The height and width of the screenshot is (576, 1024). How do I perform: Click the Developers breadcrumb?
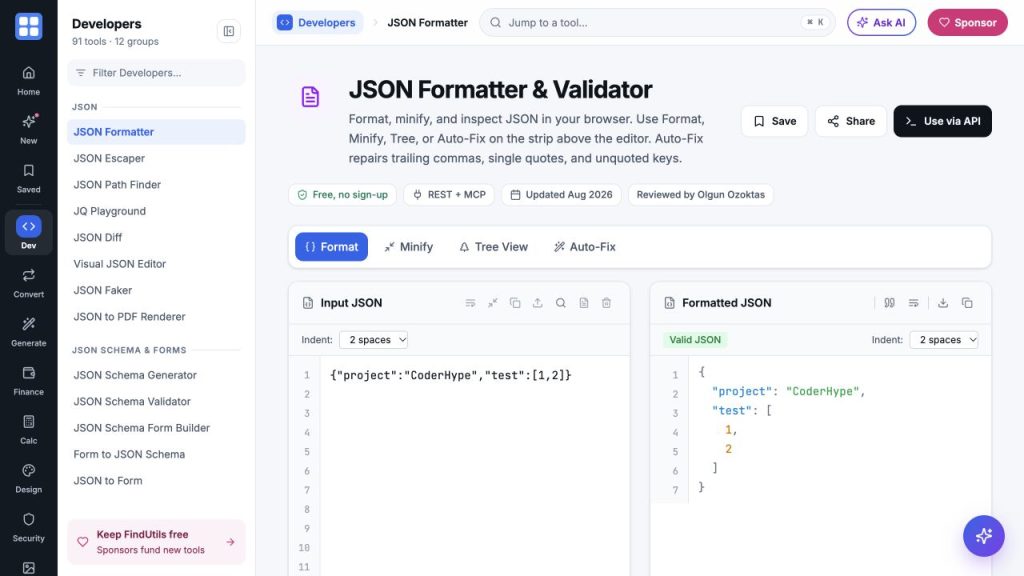317,23
